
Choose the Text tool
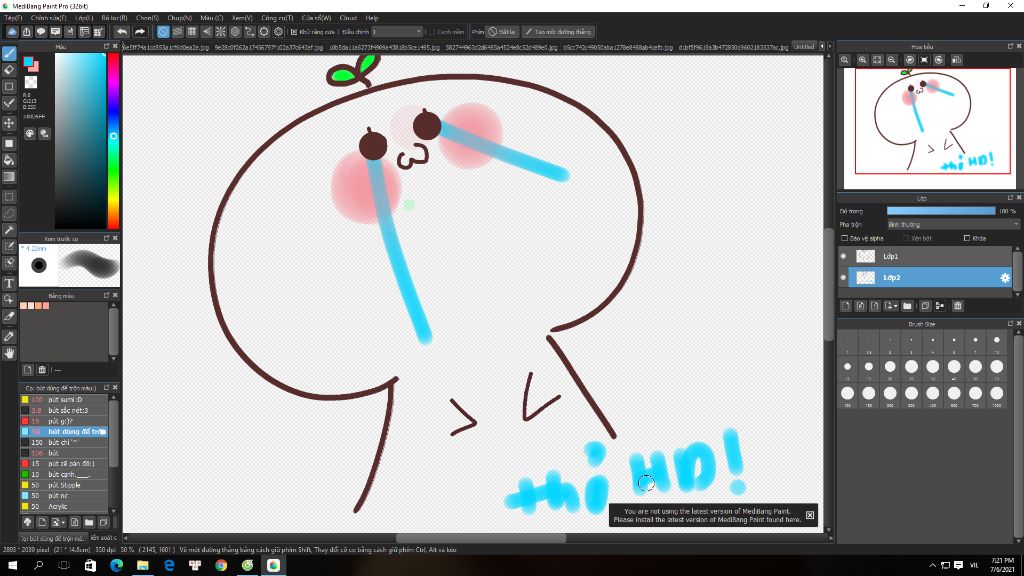pyautogui.click(x=9, y=283)
